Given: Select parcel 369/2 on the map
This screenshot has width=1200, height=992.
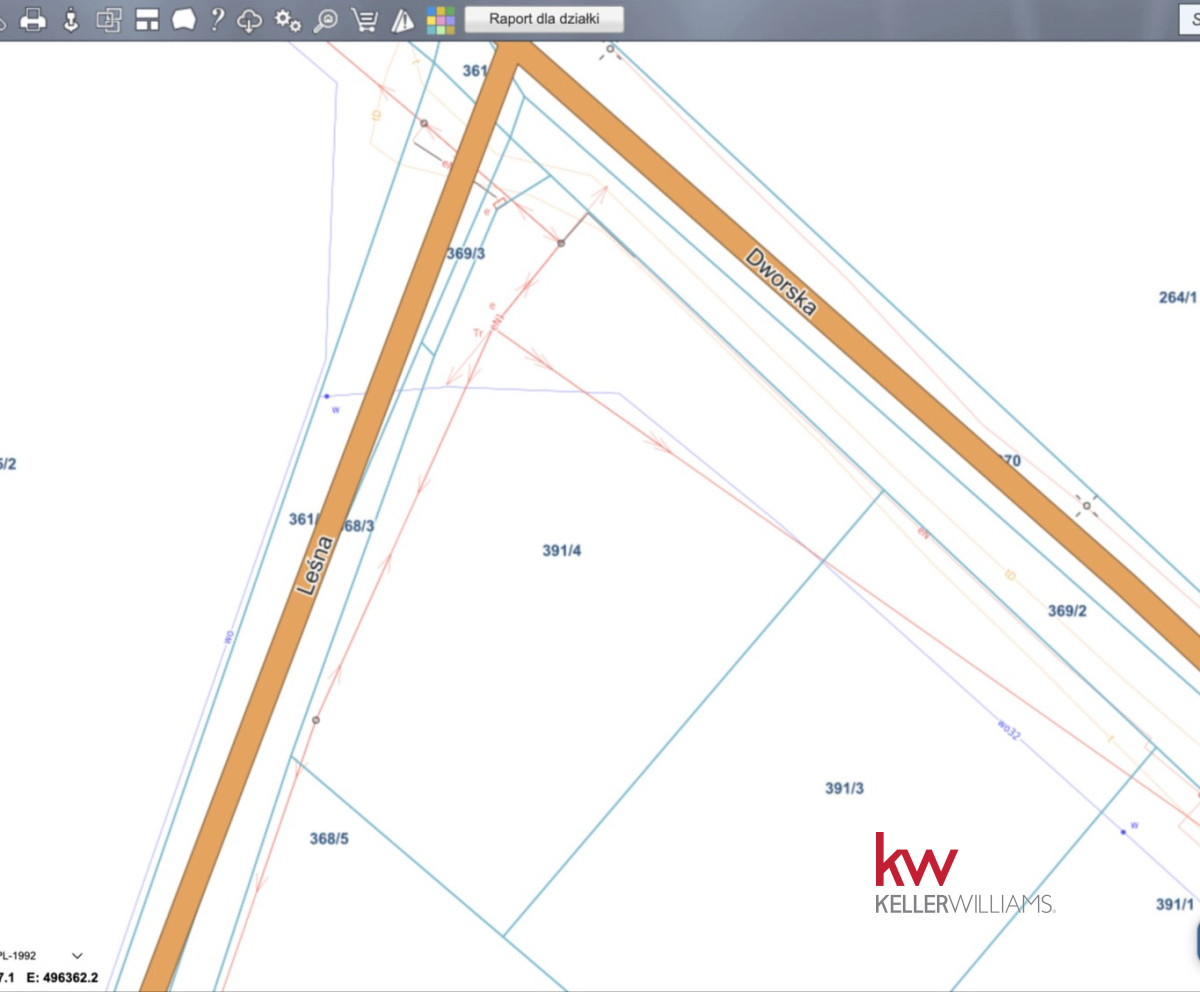Looking at the screenshot, I should click(x=1066, y=611).
